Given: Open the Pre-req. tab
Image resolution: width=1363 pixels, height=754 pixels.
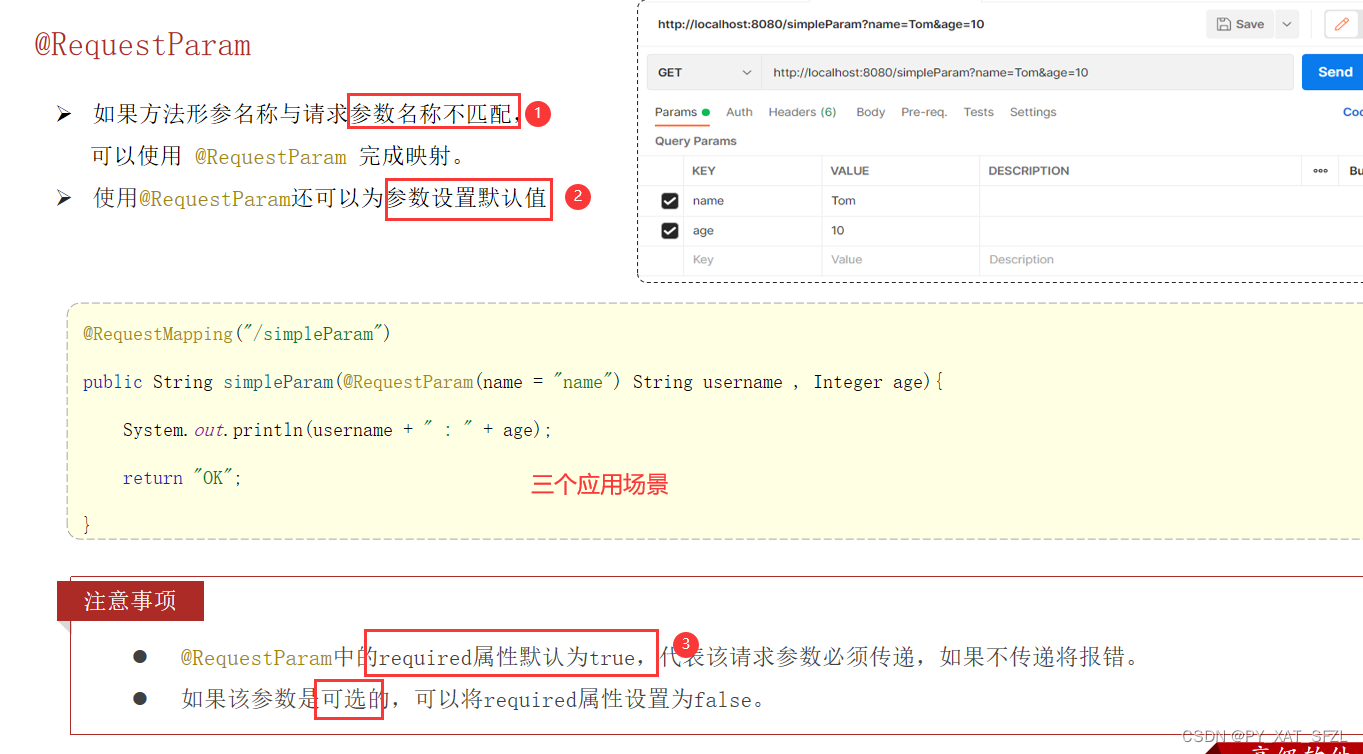Looking at the screenshot, I should pos(924,112).
